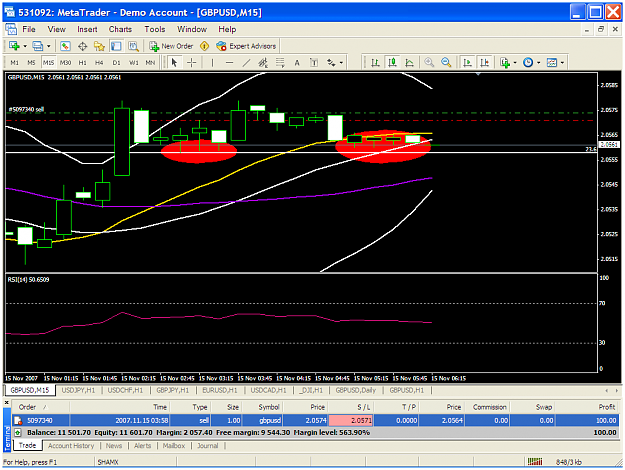Select D1 timeframe button

[116, 63]
